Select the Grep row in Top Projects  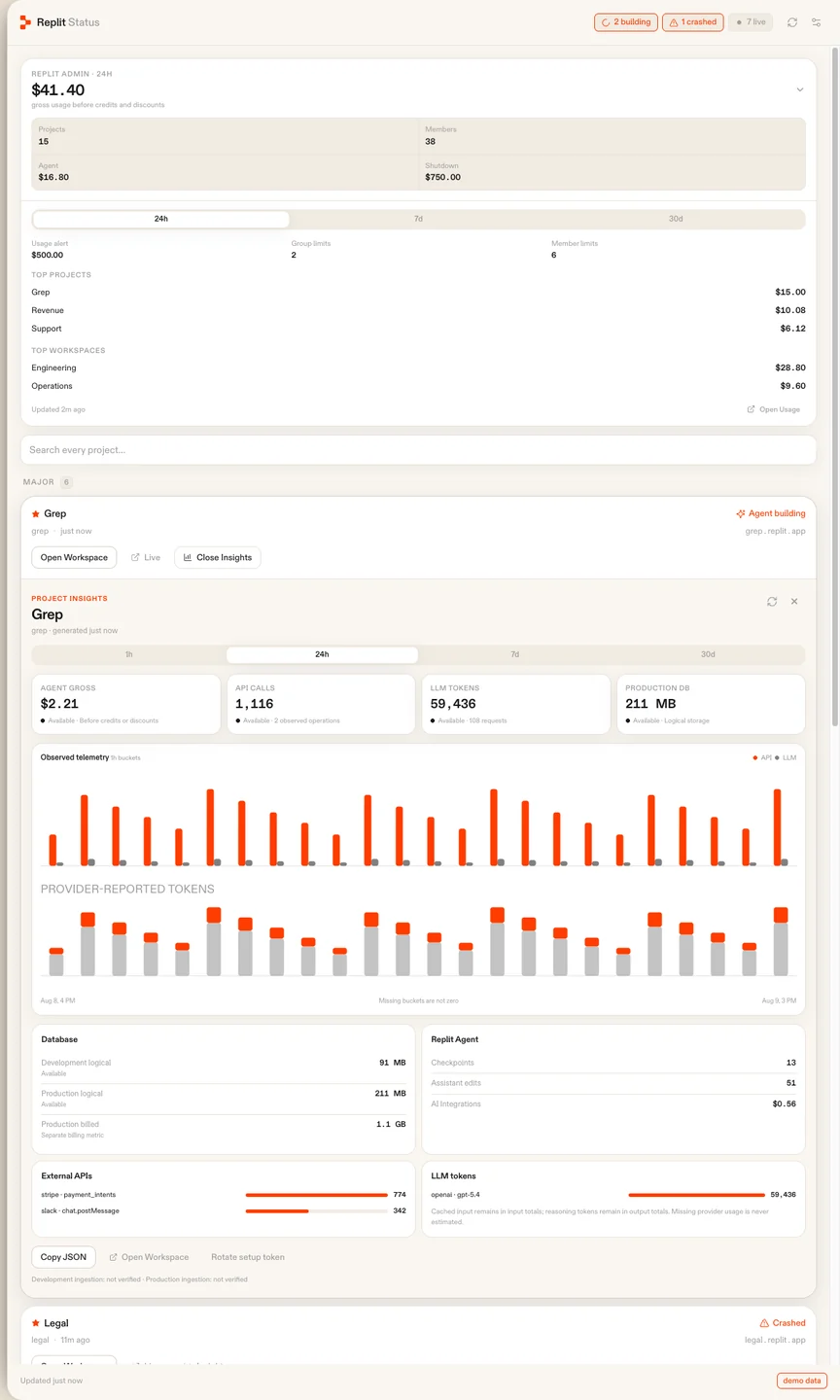click(418, 292)
